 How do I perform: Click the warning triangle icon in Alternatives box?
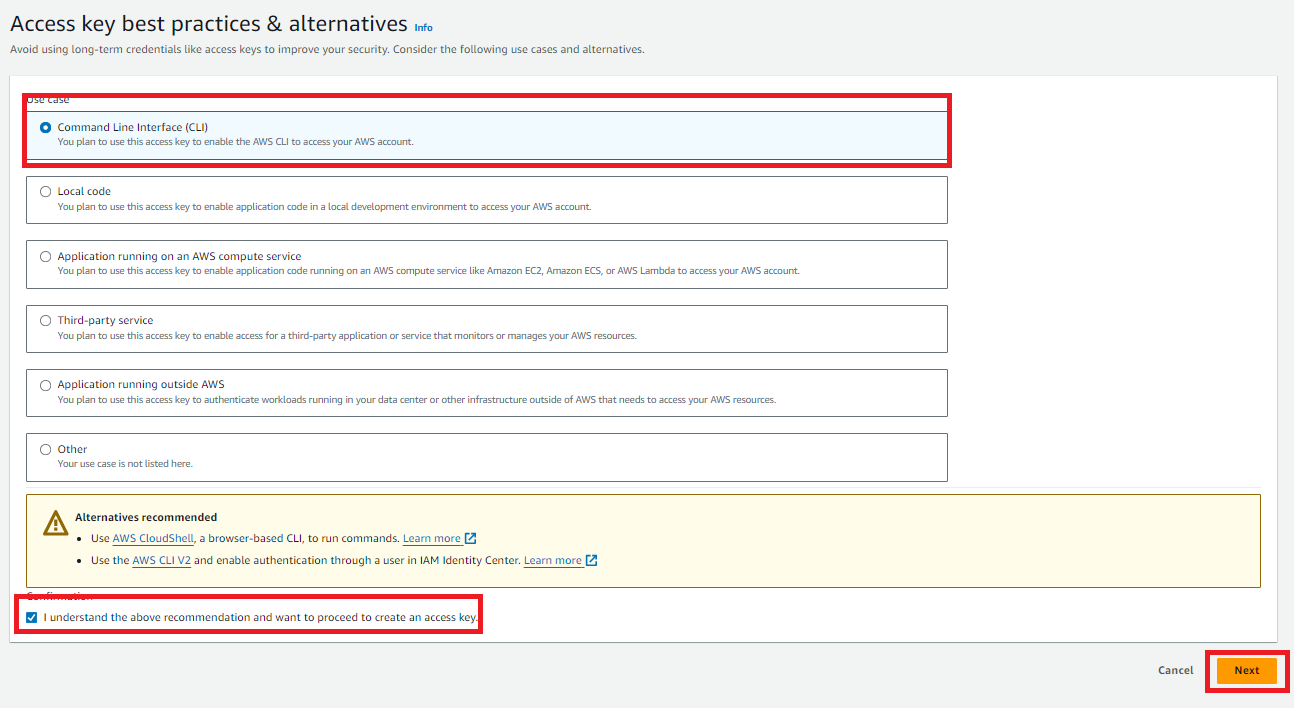coord(56,523)
